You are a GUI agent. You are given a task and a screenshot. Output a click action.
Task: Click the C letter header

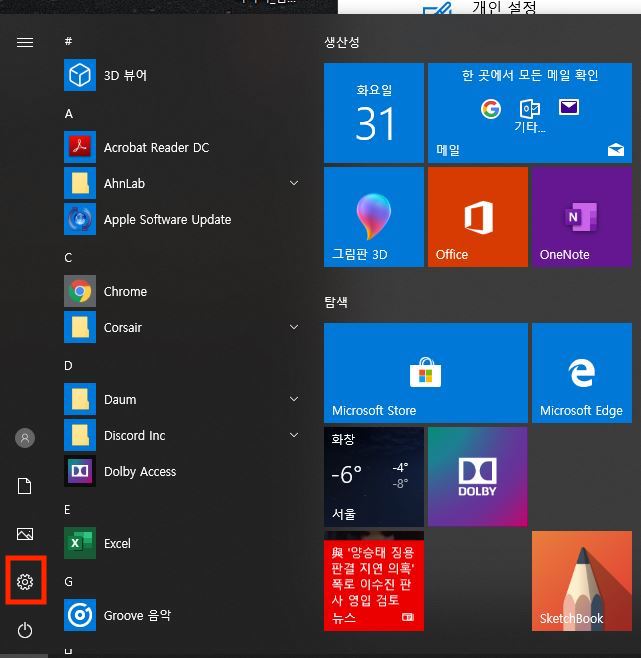tap(68, 257)
